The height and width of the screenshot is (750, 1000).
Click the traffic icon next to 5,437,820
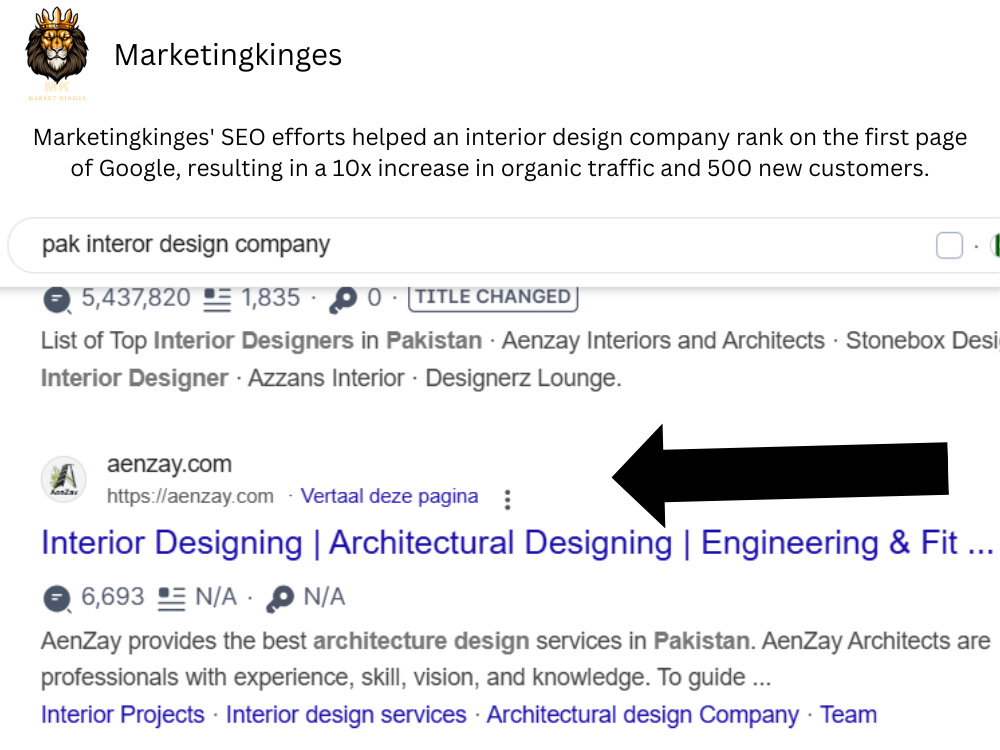57,300
